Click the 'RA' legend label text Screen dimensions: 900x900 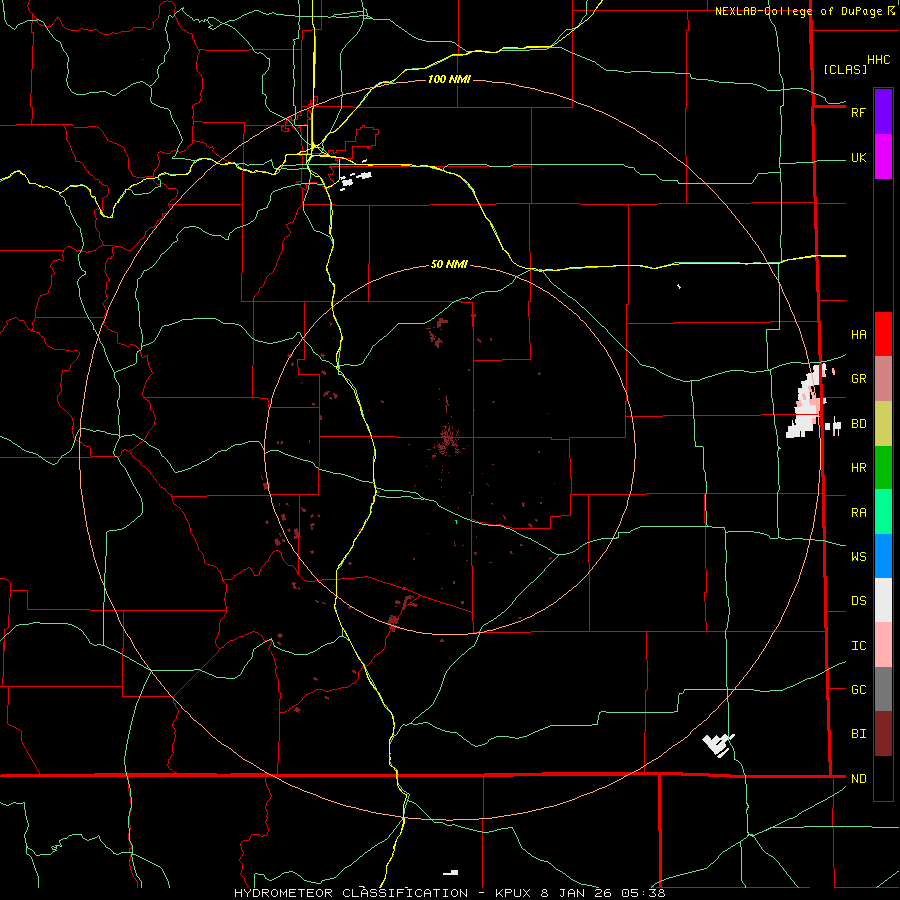858,513
